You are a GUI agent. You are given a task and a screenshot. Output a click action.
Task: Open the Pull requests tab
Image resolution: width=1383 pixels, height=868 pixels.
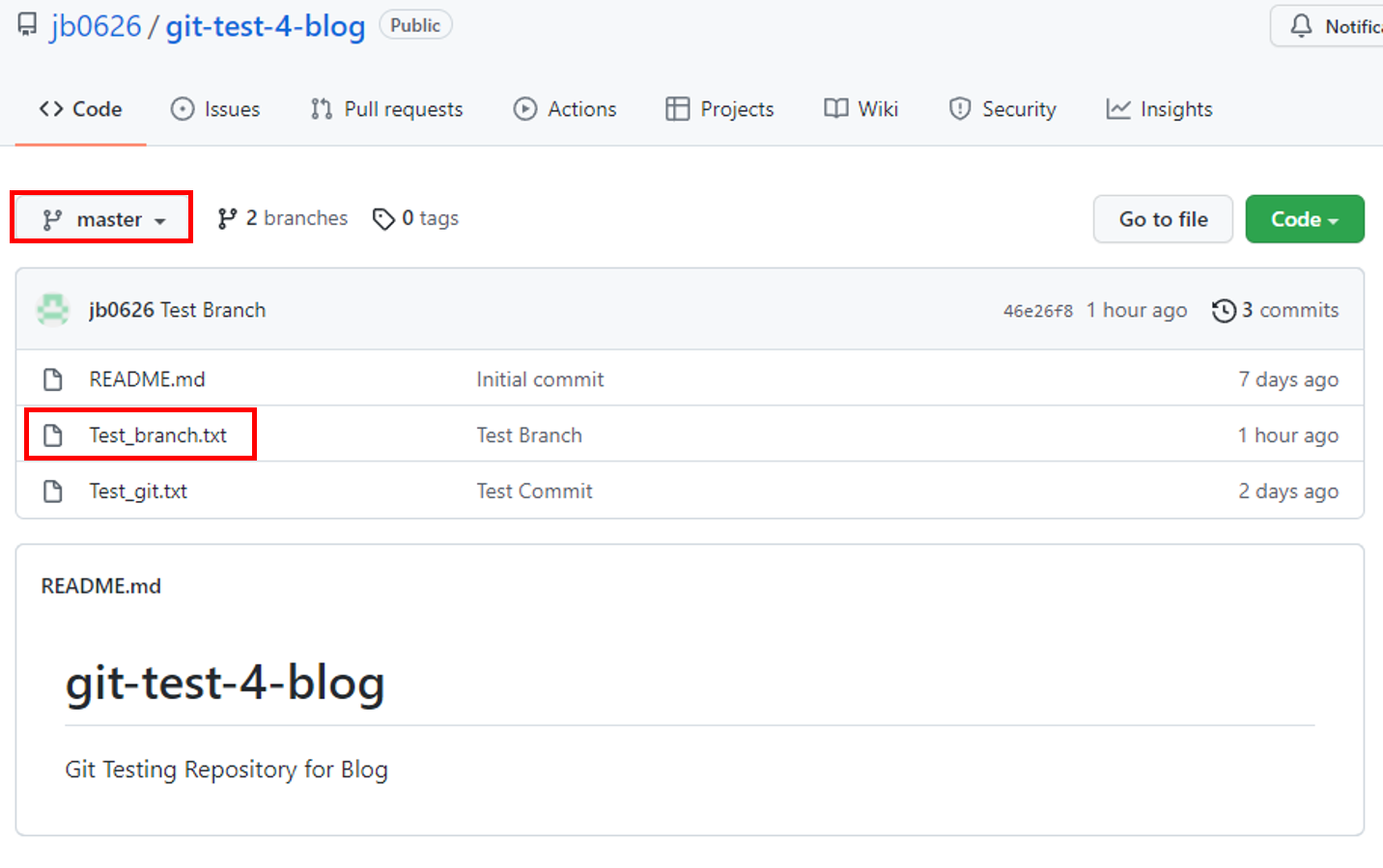coord(386,109)
